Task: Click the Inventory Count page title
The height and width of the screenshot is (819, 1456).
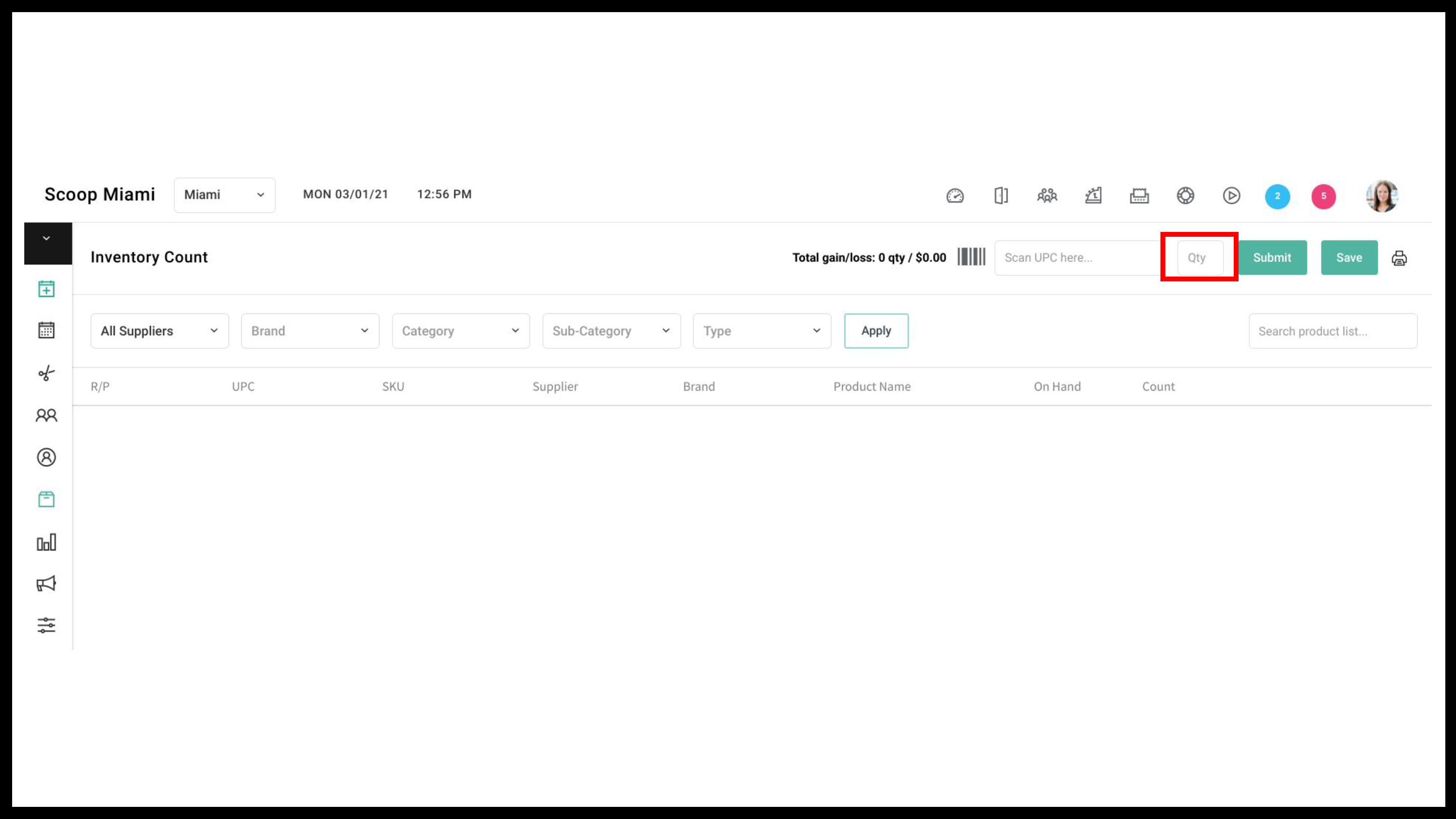Action: point(149,257)
